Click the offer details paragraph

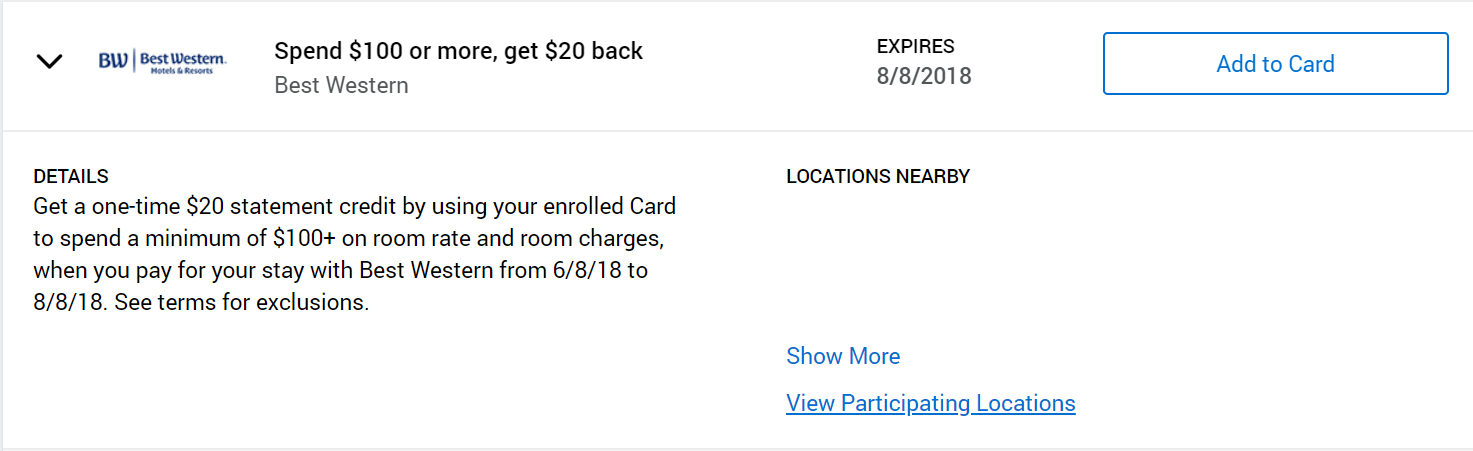[x=355, y=254]
